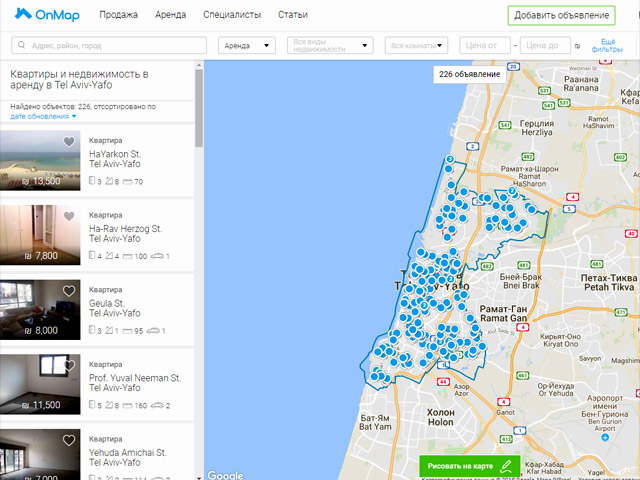This screenshot has height=480, width=640.
Task: Favorite the HaYarkon St. listing heart
Action: (69, 142)
